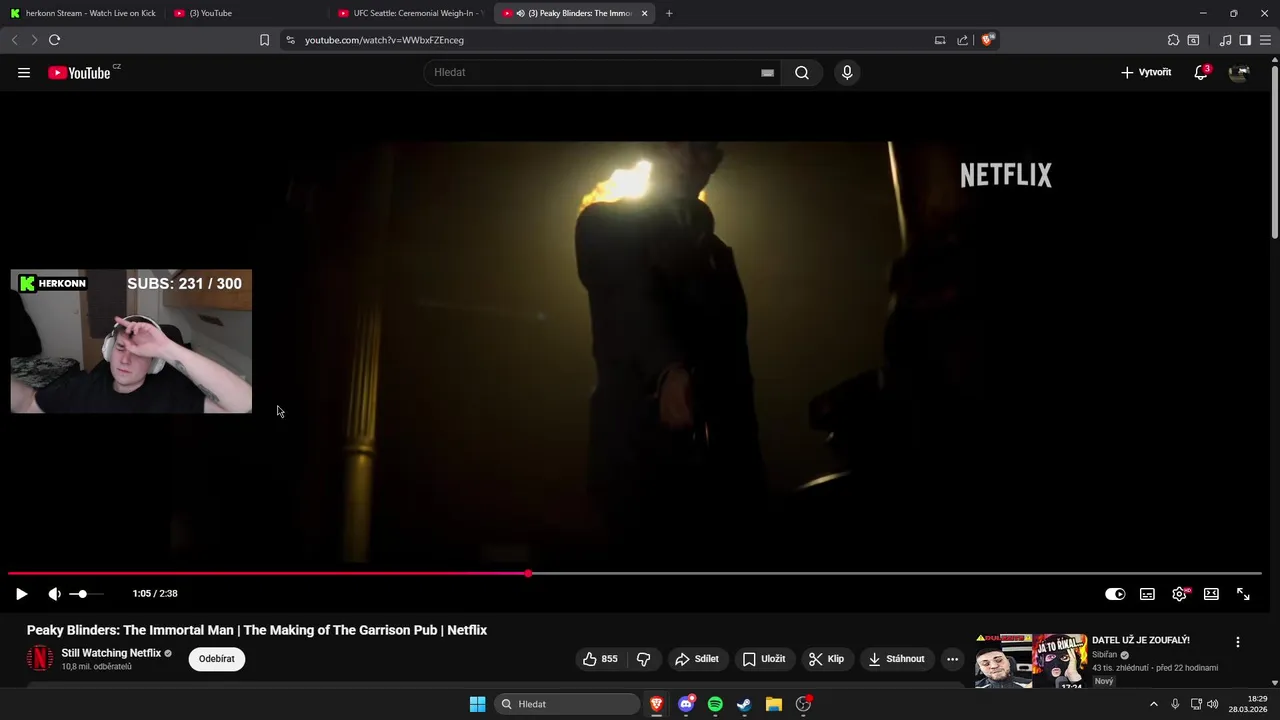Open more actions three-dot menu under video
Image resolution: width=1280 pixels, height=720 pixels.
952,659
